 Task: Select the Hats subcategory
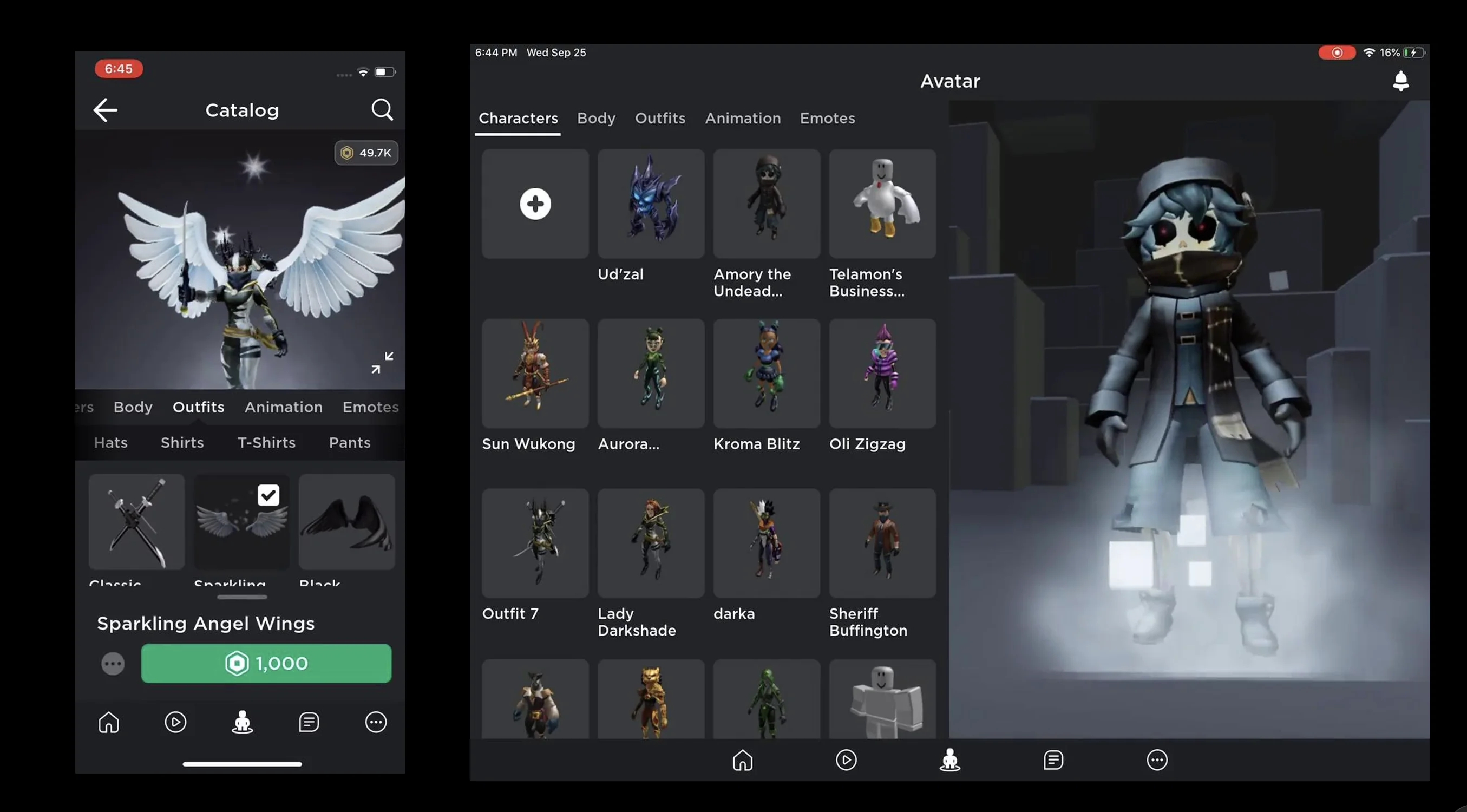pyautogui.click(x=110, y=442)
